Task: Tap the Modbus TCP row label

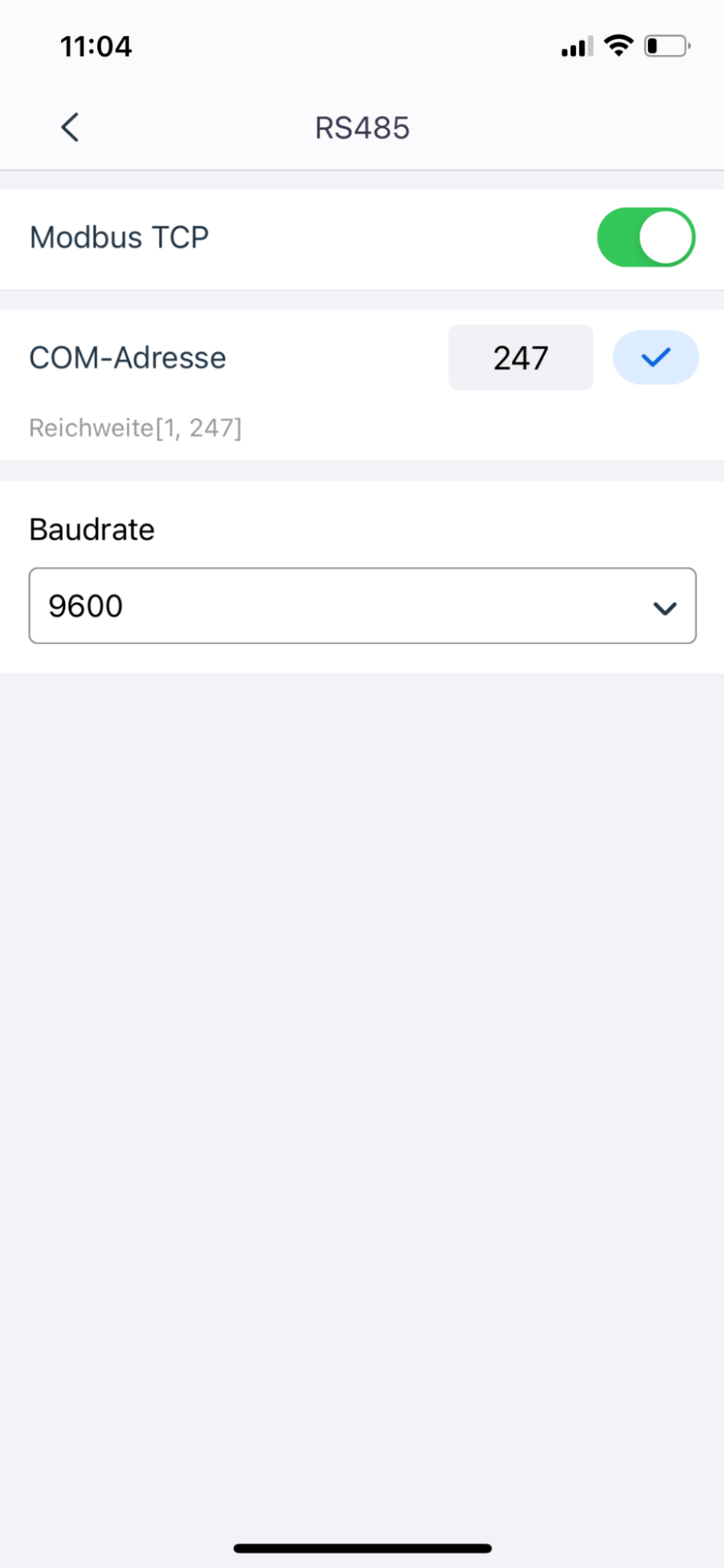Action: tap(119, 237)
